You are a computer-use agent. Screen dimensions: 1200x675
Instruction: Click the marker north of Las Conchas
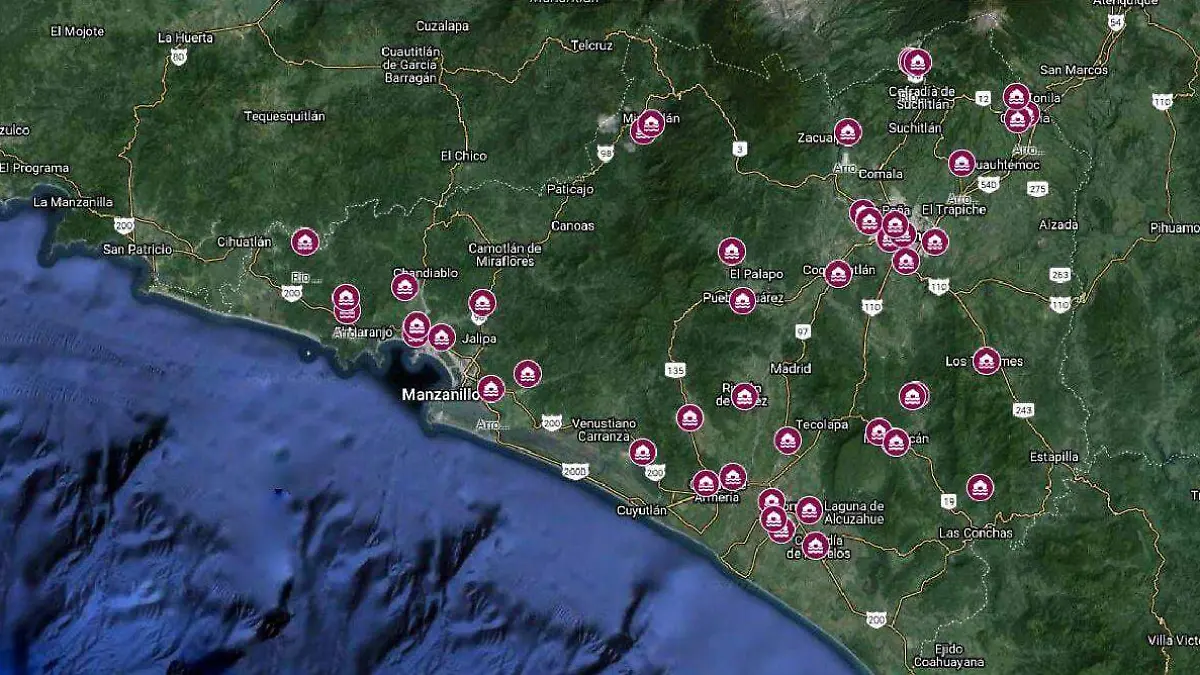980,488
